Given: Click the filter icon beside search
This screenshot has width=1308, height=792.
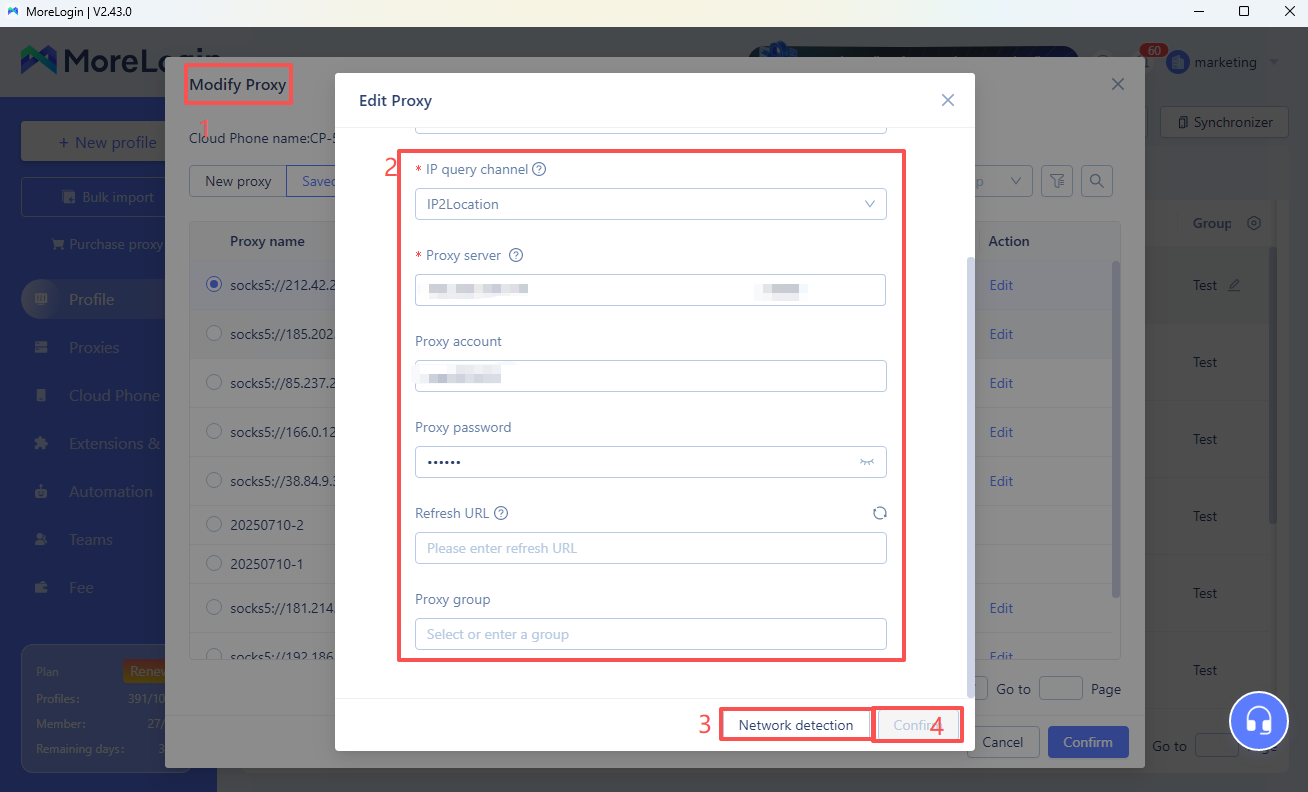Looking at the screenshot, I should click(1056, 181).
